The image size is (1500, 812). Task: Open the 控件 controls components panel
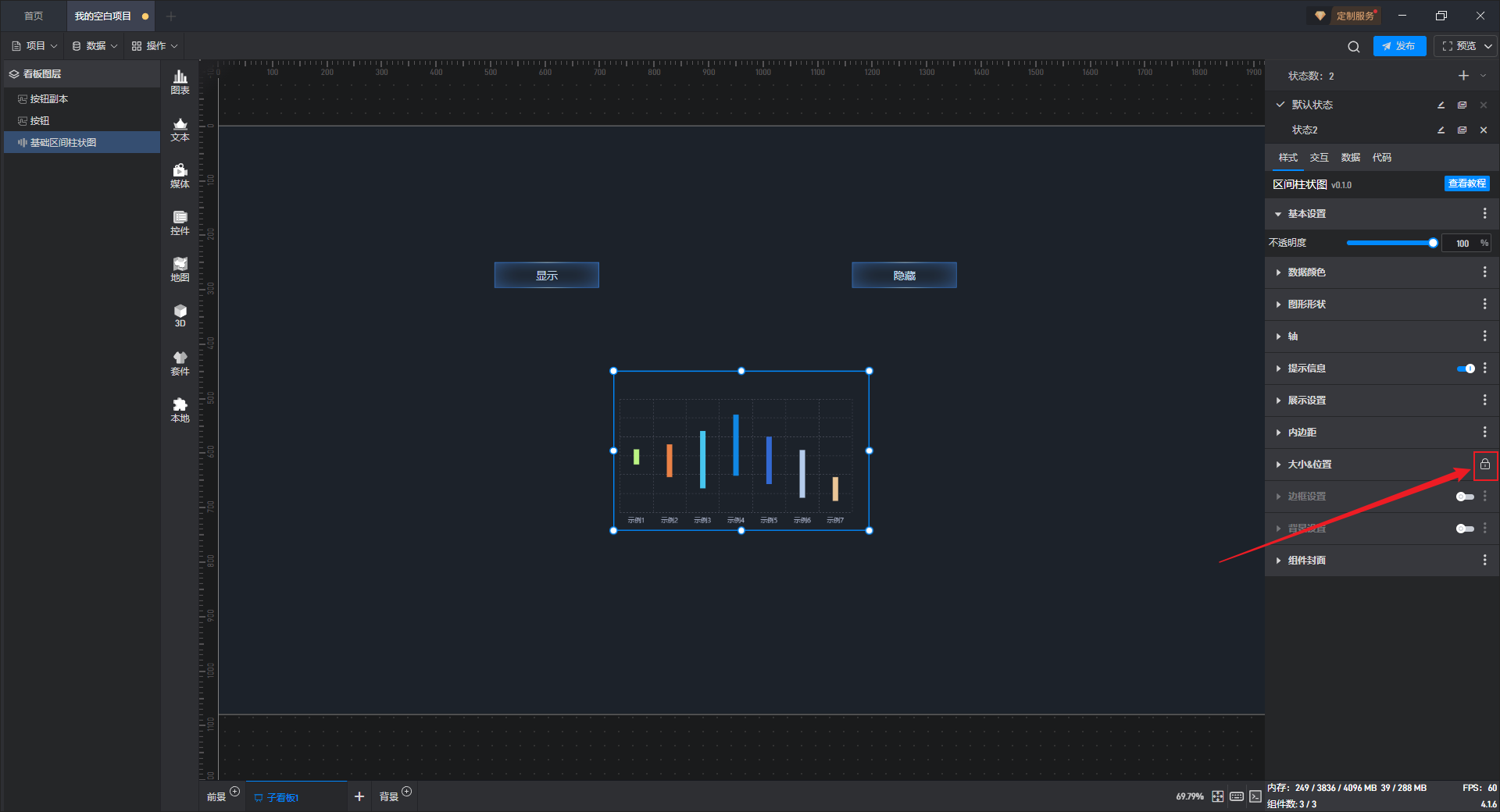click(180, 223)
